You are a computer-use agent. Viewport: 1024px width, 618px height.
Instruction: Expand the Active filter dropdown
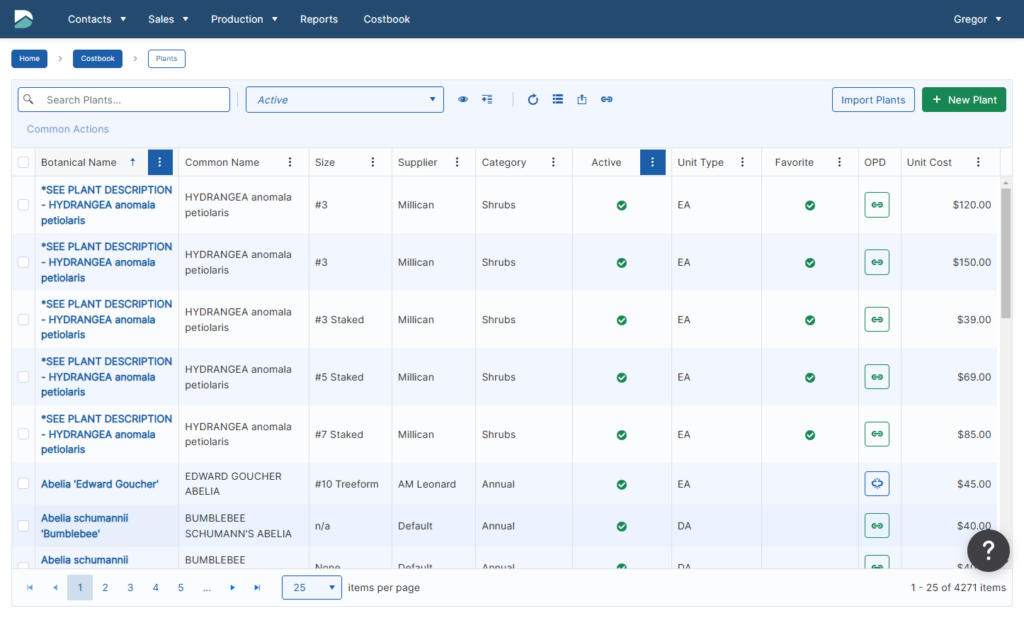tap(345, 99)
